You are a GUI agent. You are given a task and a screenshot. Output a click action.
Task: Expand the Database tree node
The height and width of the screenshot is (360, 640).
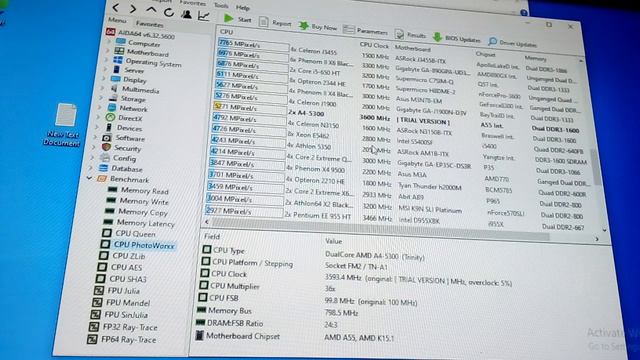(91, 167)
